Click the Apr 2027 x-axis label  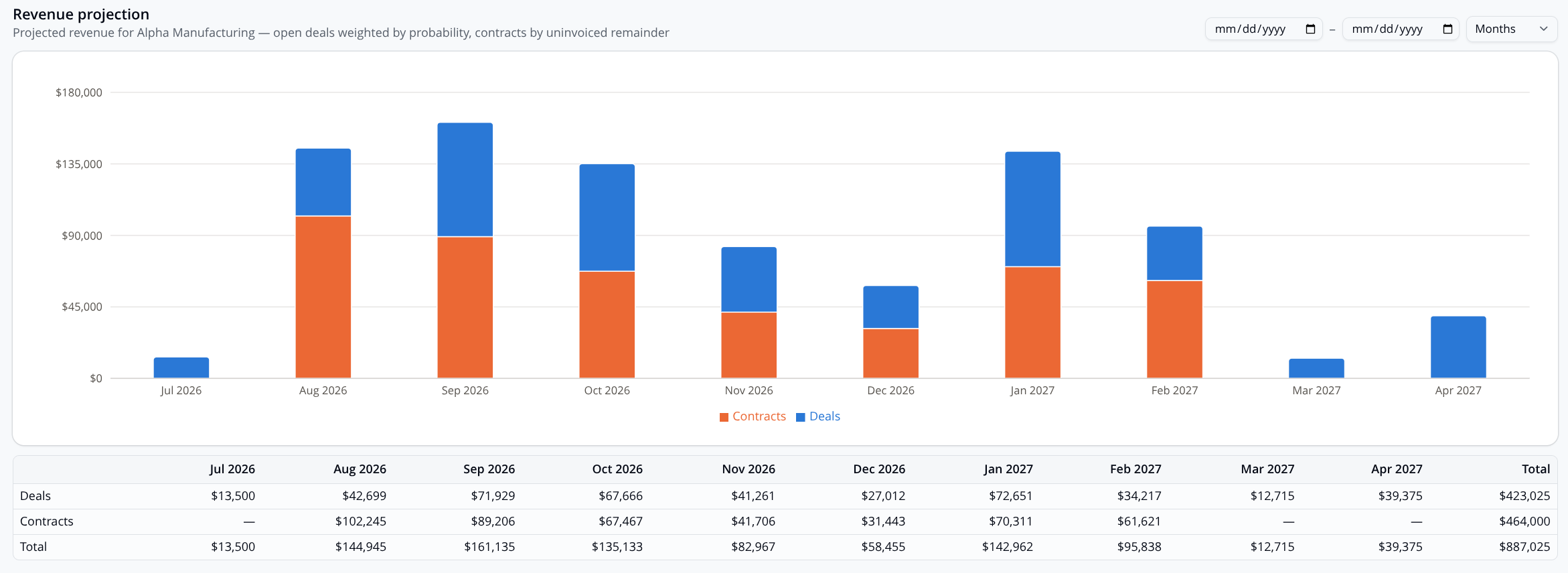(x=1458, y=390)
